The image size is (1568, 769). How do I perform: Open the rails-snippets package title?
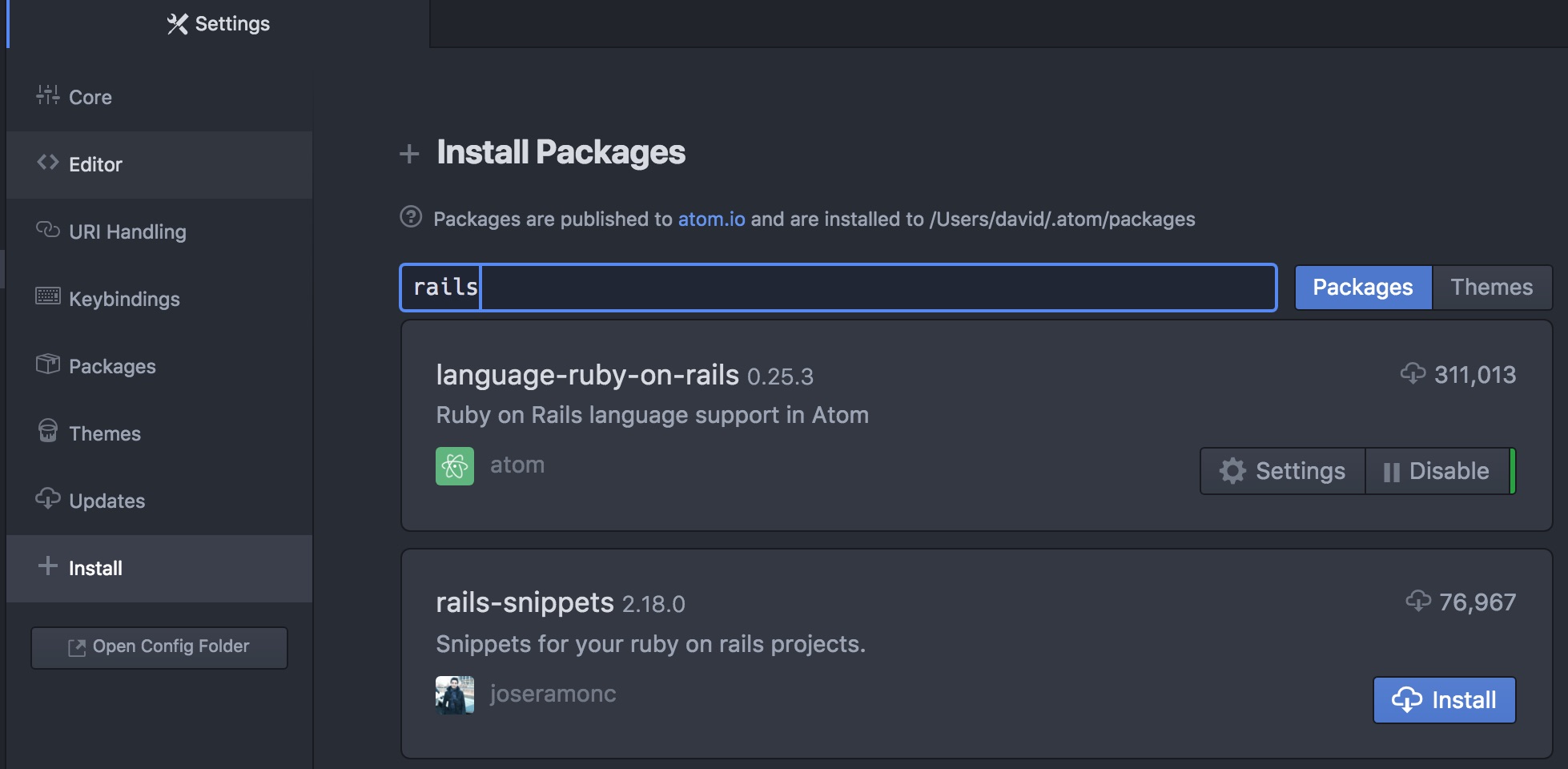(x=525, y=602)
